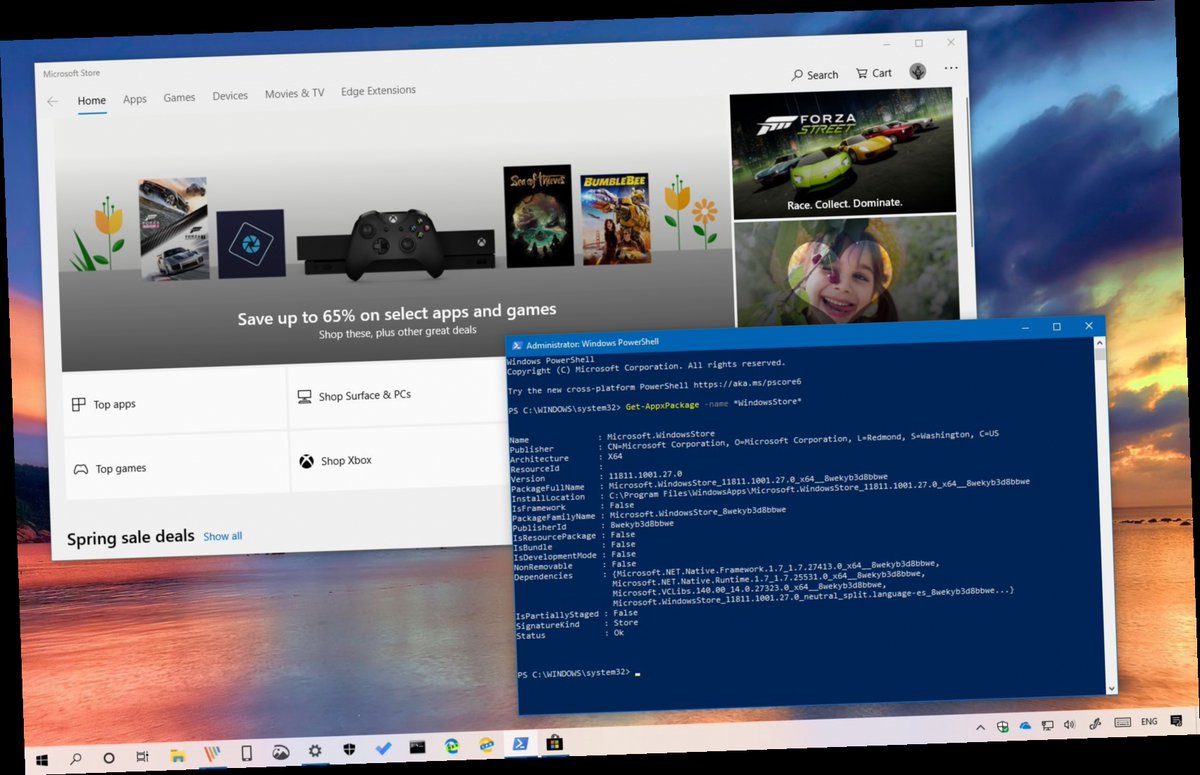Click the Version value 11811.1001.27.0
Image resolution: width=1200 pixels, height=775 pixels.
click(x=645, y=475)
